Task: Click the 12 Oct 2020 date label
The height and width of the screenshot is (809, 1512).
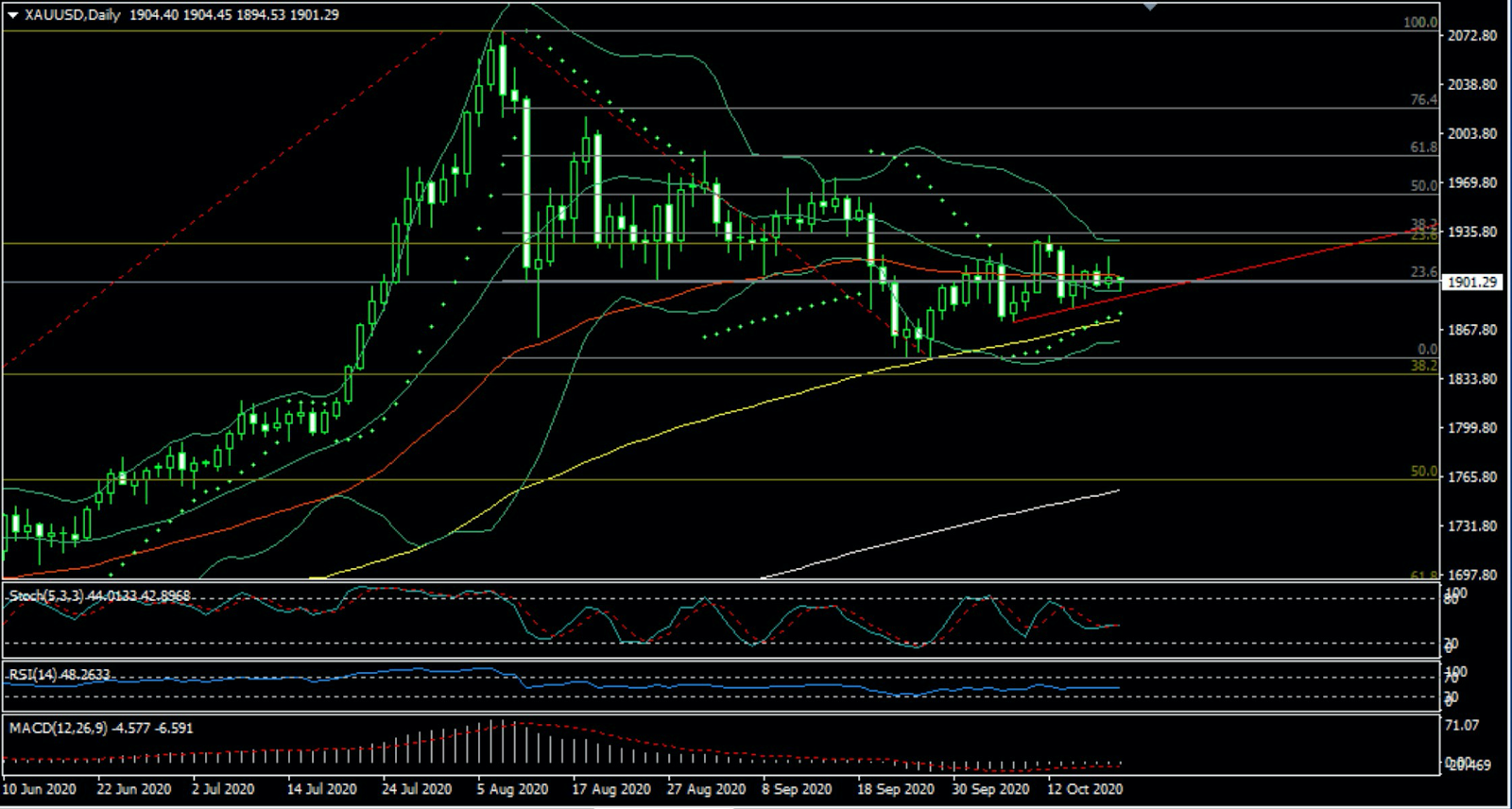Action: tap(1085, 789)
